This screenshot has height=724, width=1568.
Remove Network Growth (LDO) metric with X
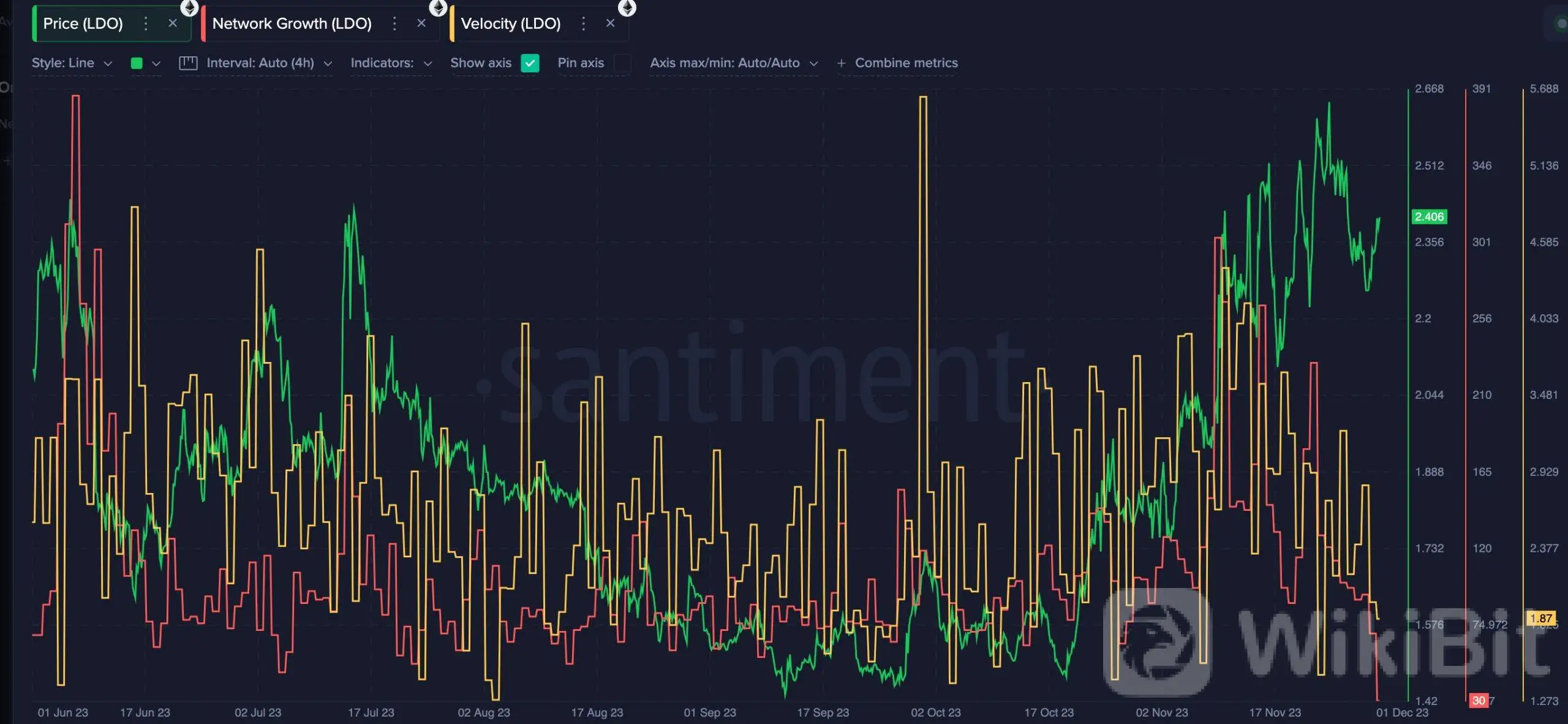pyautogui.click(x=421, y=23)
